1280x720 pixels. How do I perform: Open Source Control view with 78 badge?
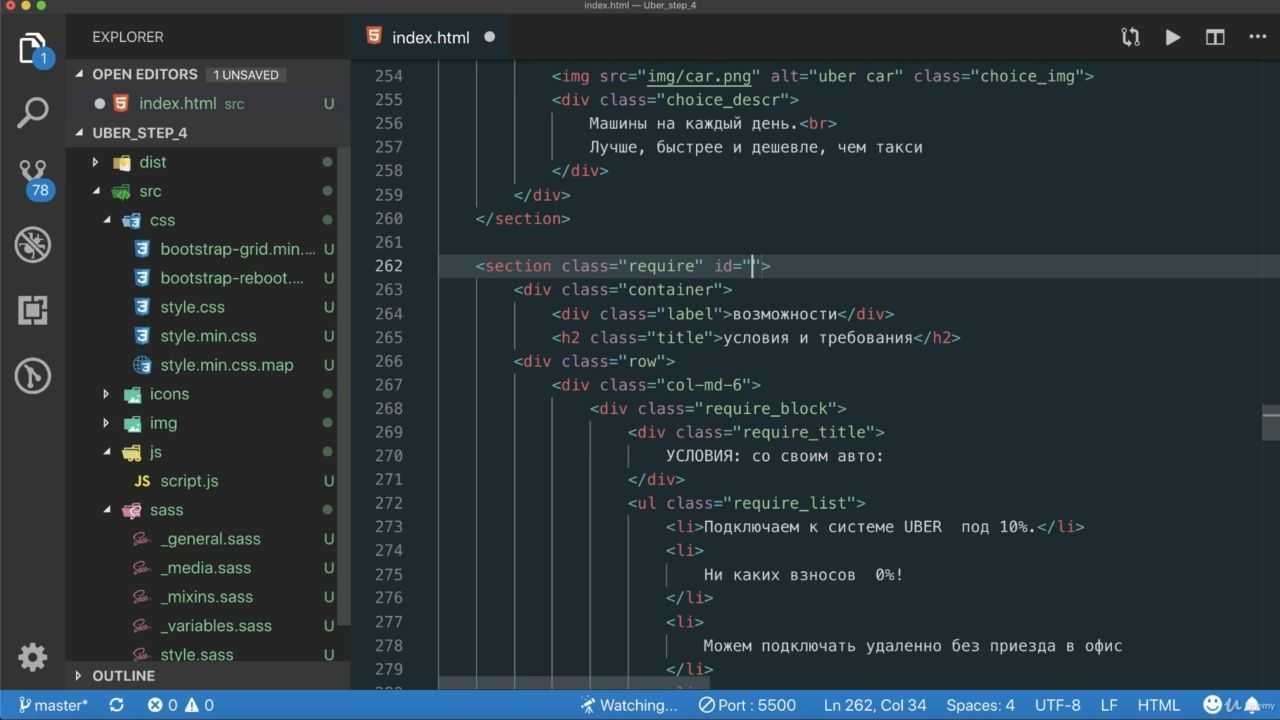35,178
